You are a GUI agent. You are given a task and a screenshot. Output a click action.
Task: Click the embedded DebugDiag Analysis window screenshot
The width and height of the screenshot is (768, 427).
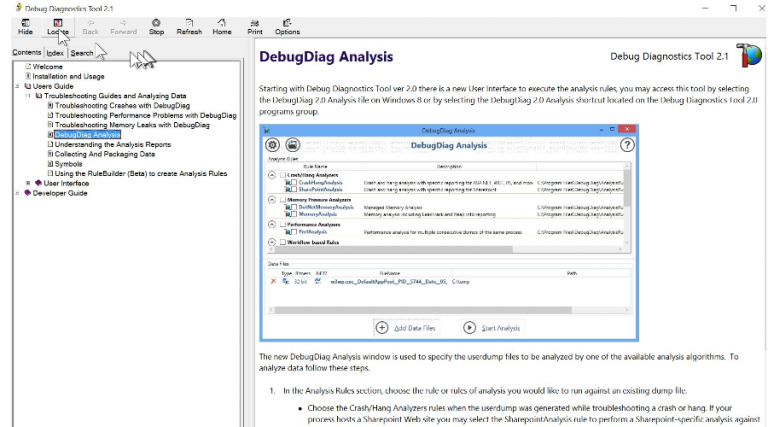click(448, 232)
